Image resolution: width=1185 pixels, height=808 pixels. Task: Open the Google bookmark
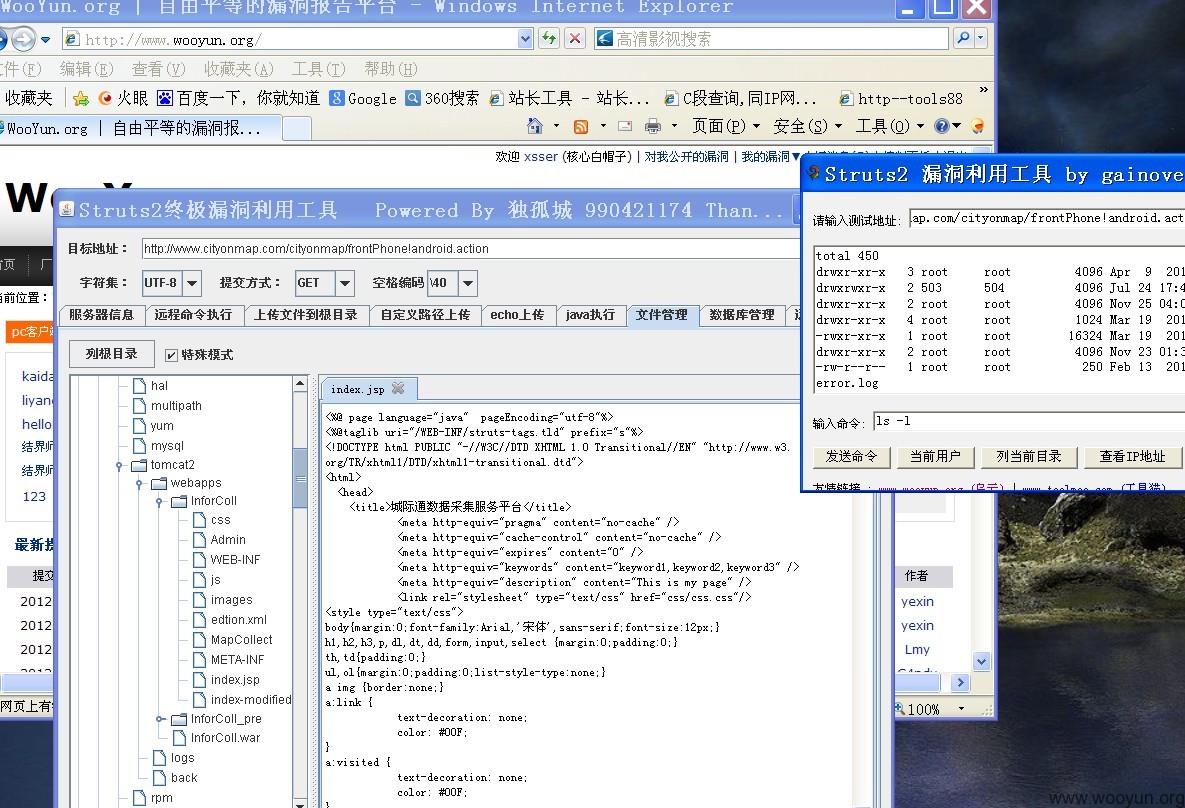[363, 98]
